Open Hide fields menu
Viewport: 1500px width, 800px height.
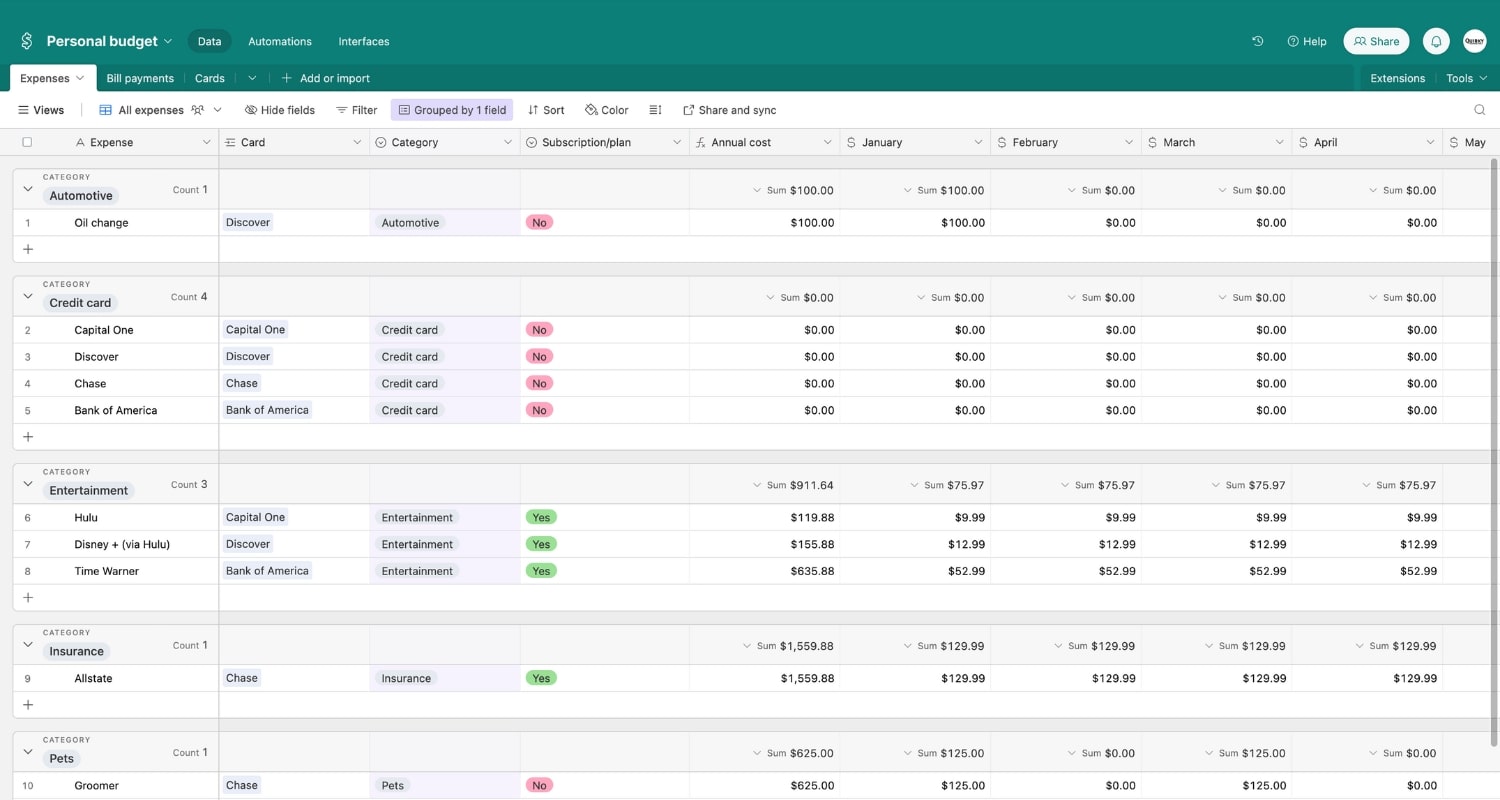[280, 110]
